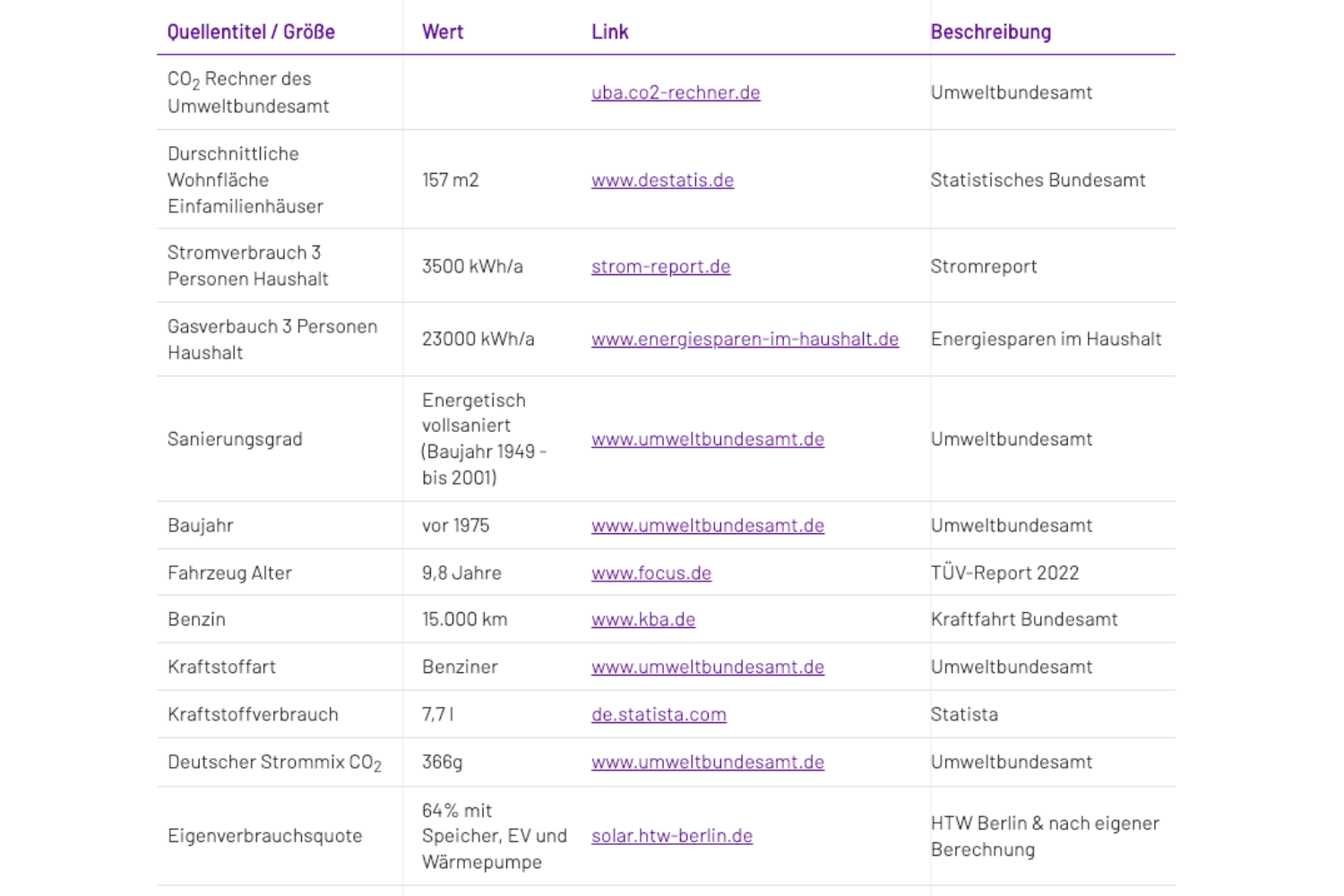This screenshot has width=1344, height=896.
Task: Open umweltbundesamt.de link in Baujahr row
Action: (x=708, y=525)
